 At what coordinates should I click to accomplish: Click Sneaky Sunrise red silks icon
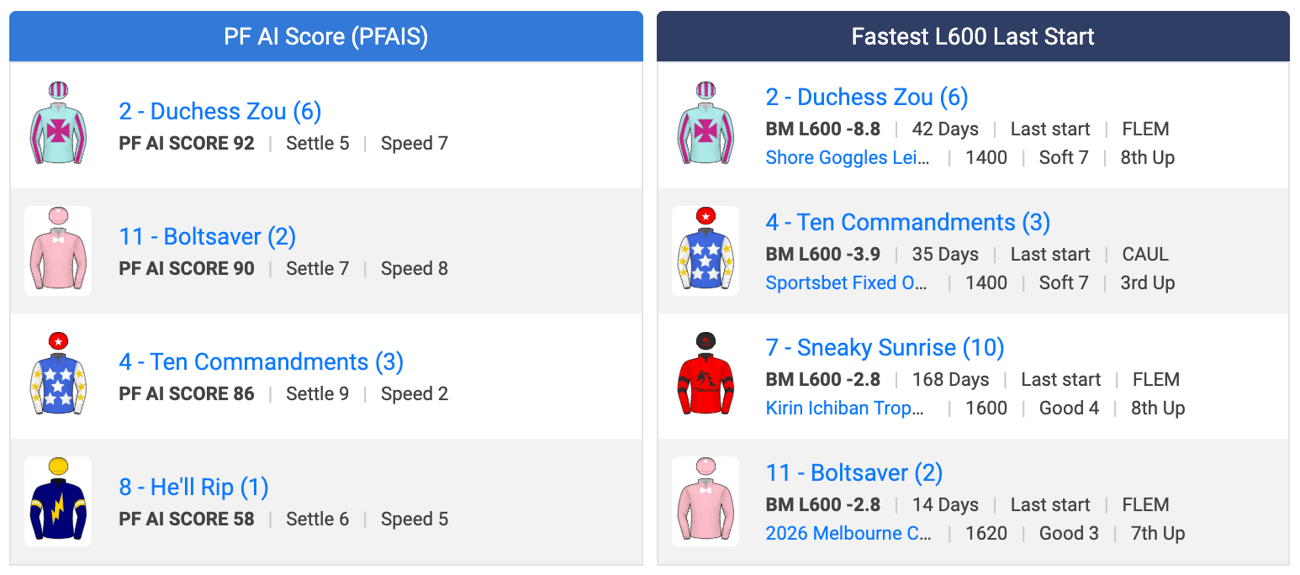tap(706, 376)
